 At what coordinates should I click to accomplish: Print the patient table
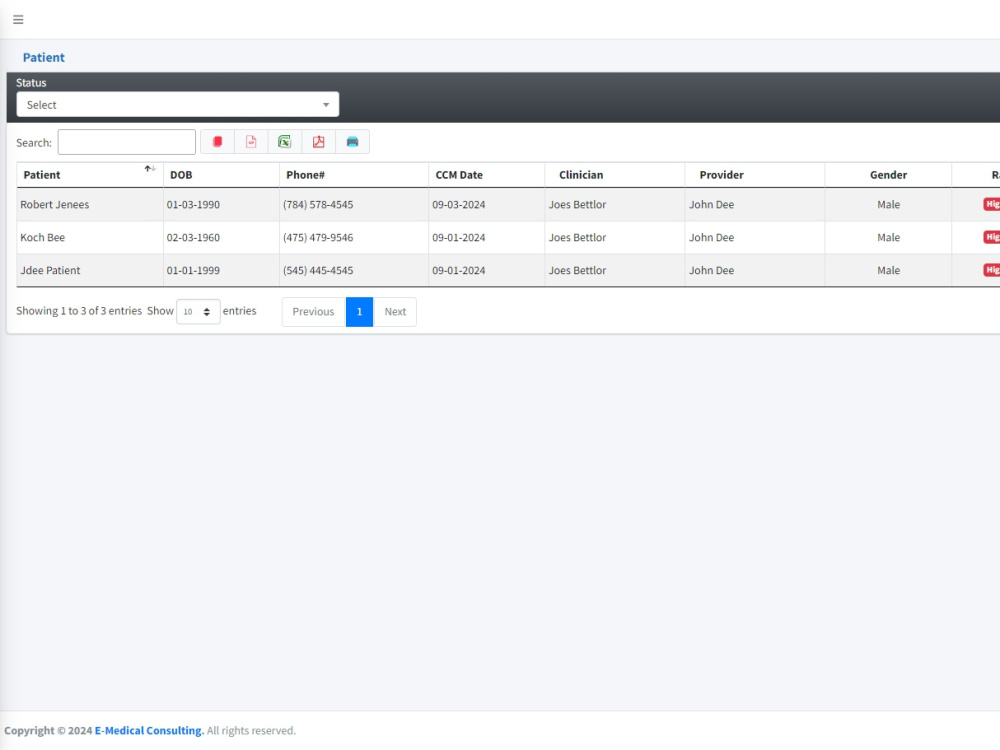[352, 142]
